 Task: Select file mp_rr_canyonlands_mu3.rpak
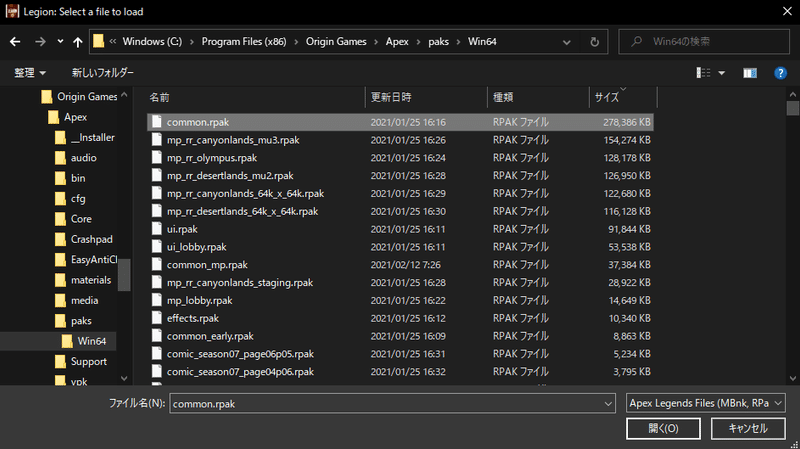click(401, 140)
